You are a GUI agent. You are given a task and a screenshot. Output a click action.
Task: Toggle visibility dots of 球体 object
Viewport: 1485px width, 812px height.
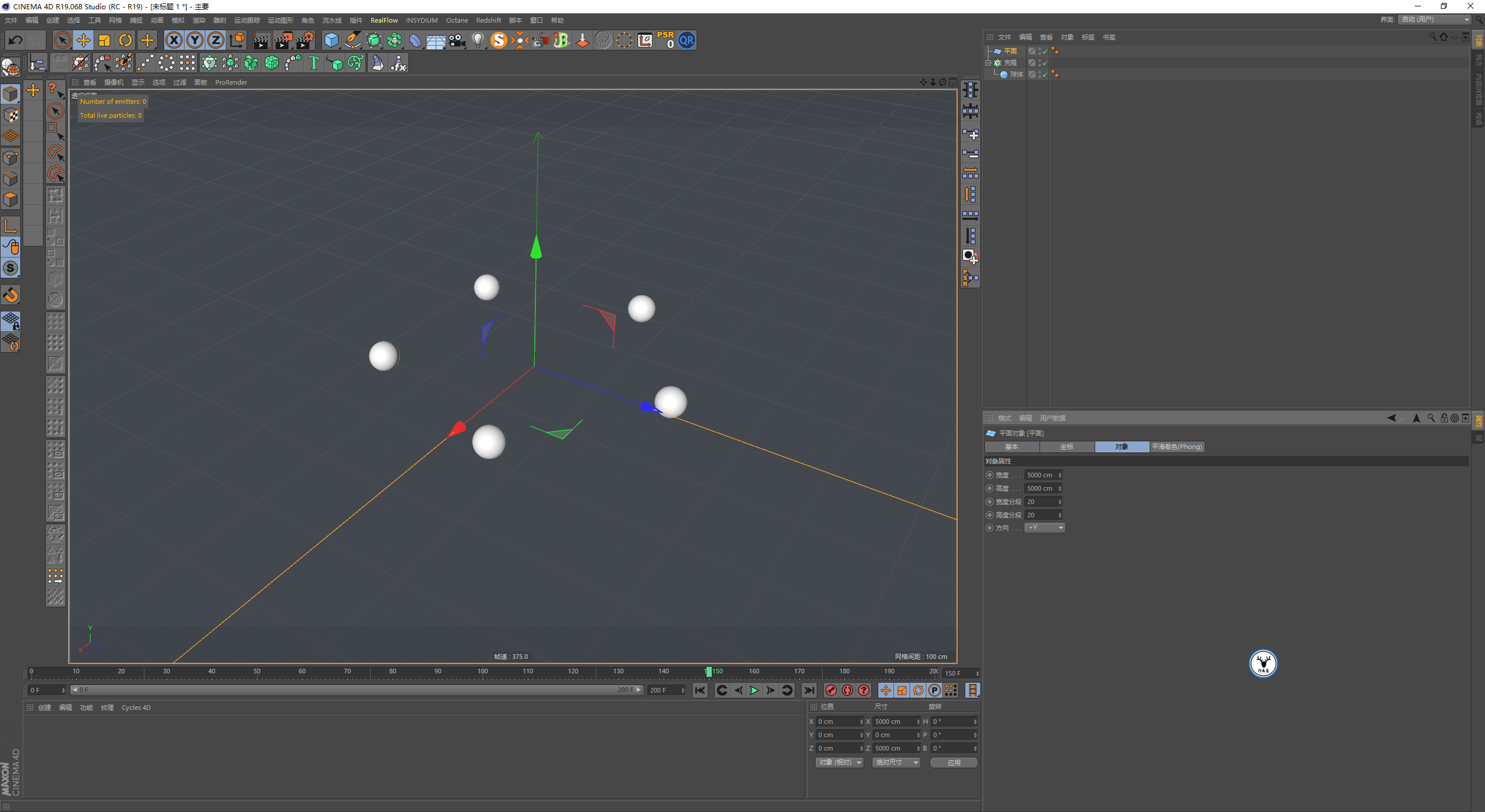[x=1039, y=74]
